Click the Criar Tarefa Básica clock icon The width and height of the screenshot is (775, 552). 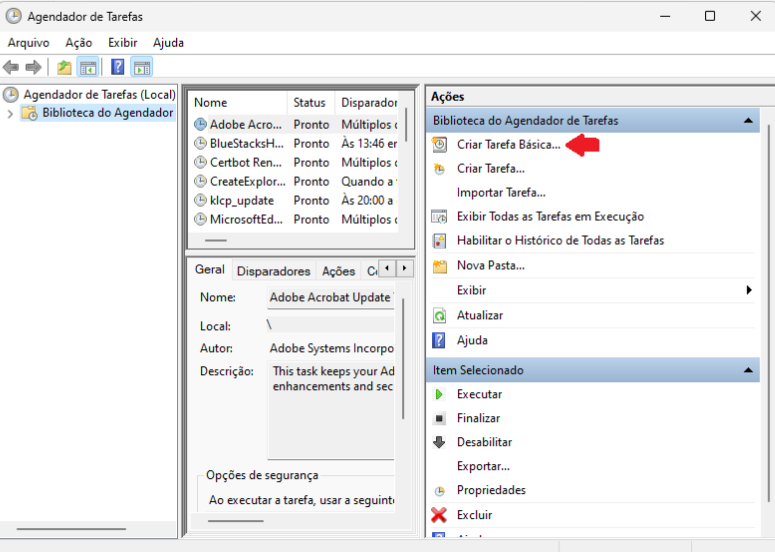439,144
